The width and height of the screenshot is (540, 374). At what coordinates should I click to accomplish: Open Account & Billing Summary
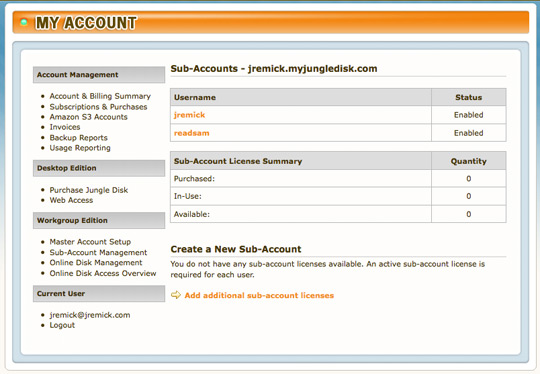[x=100, y=96]
